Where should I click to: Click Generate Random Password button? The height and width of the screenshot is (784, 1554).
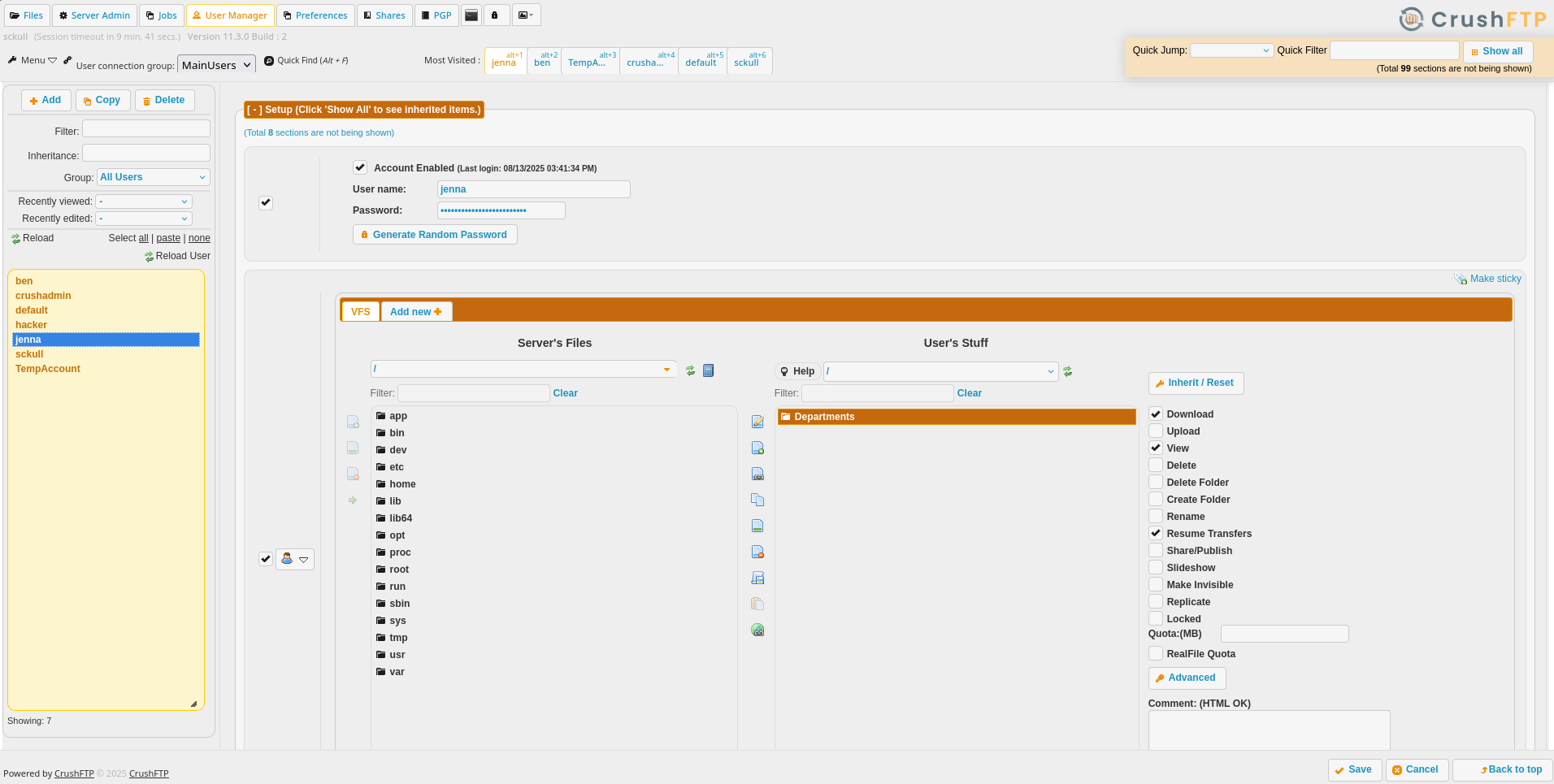(435, 235)
